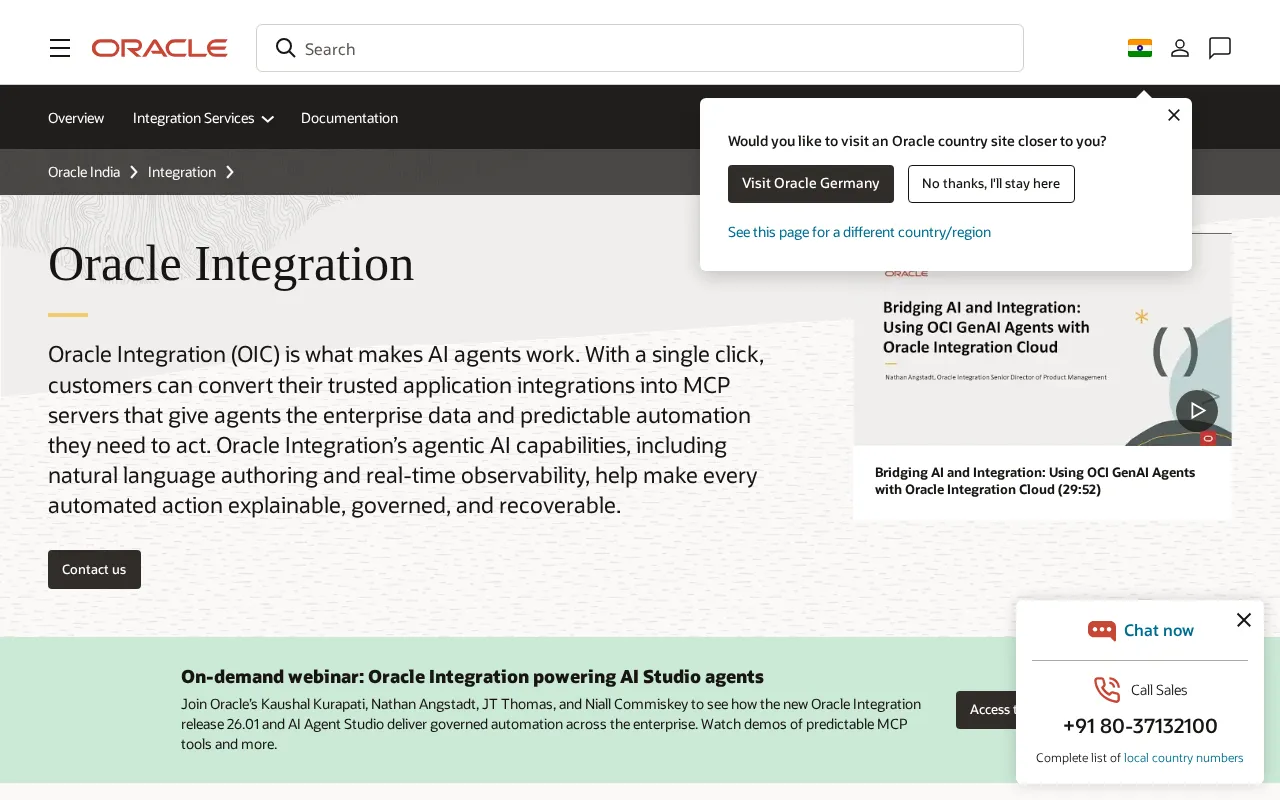Viewport: 1280px width, 800px height.
Task: Close the Chat now sales widget
Action: pyautogui.click(x=1244, y=620)
